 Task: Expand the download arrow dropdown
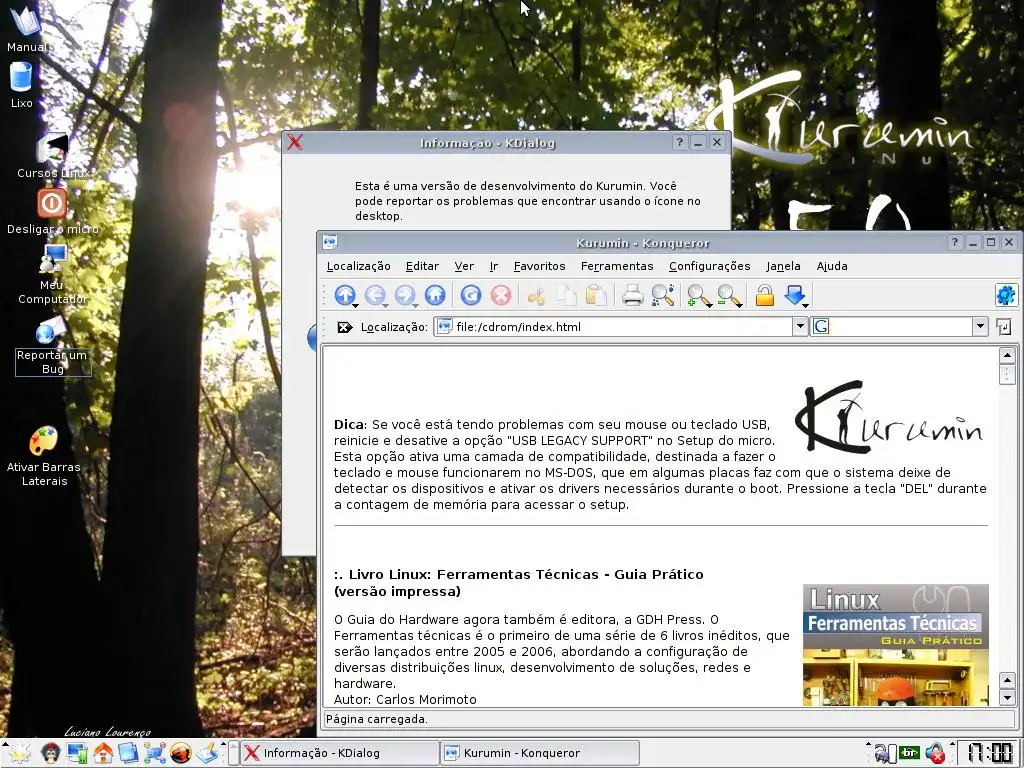click(x=805, y=306)
